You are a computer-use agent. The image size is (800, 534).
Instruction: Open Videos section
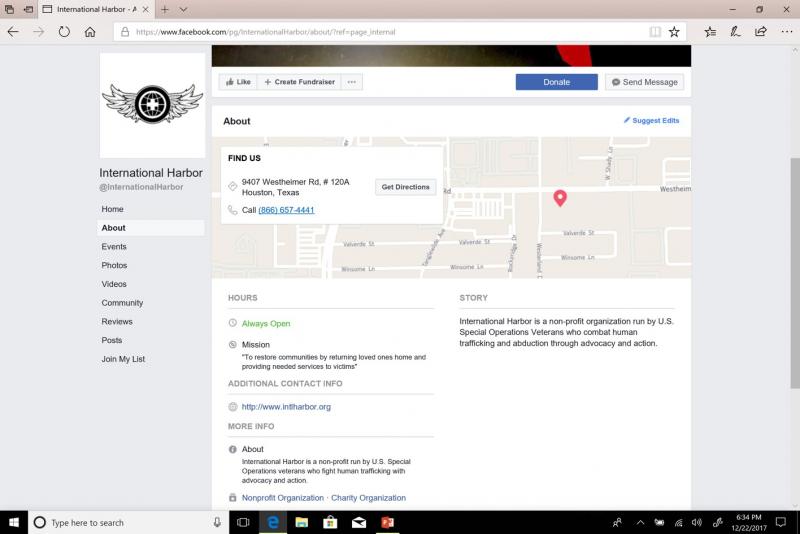tap(114, 284)
